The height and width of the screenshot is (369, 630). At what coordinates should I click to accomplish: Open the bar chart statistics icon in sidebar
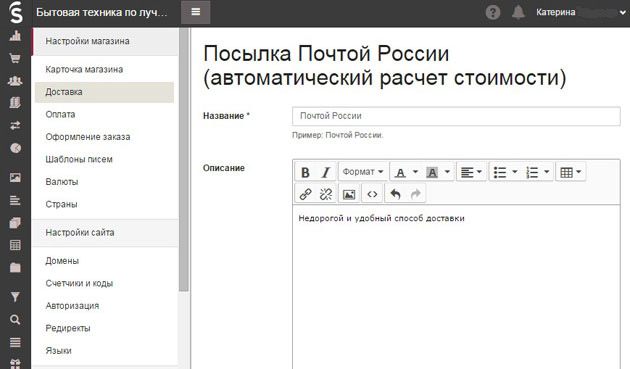(x=15, y=36)
